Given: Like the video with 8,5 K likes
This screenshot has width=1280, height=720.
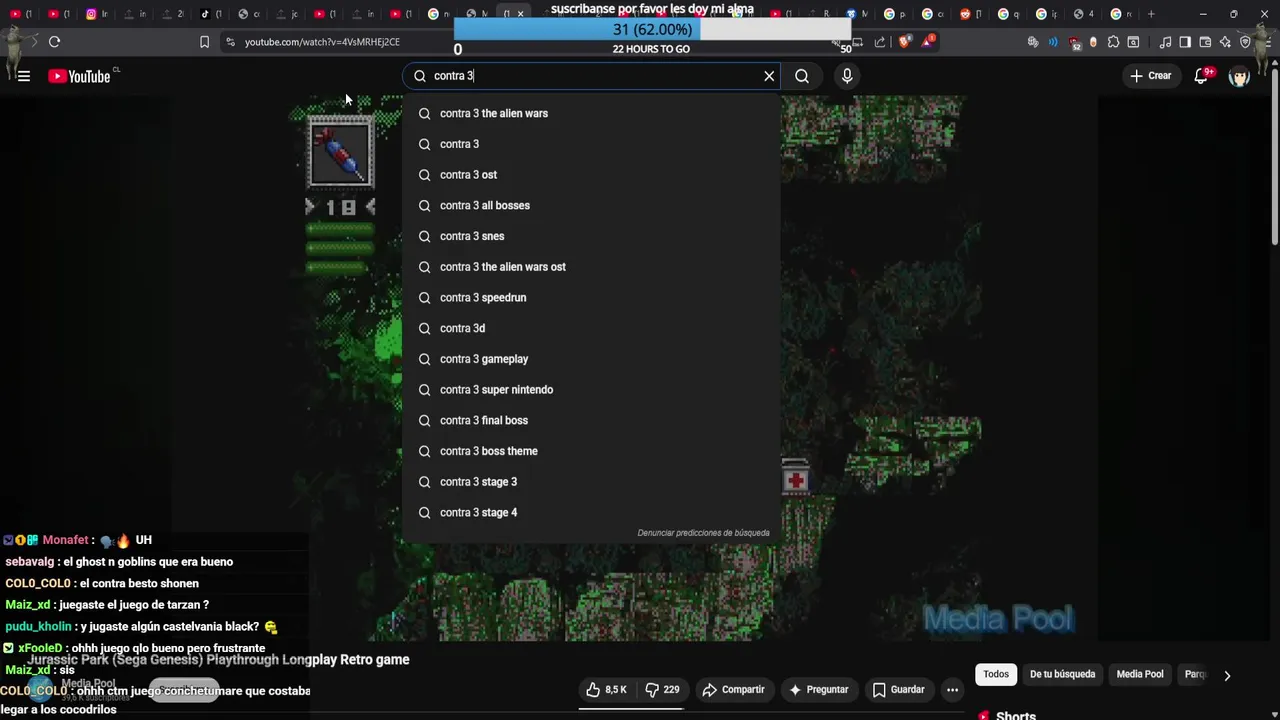Looking at the screenshot, I should [x=607, y=690].
